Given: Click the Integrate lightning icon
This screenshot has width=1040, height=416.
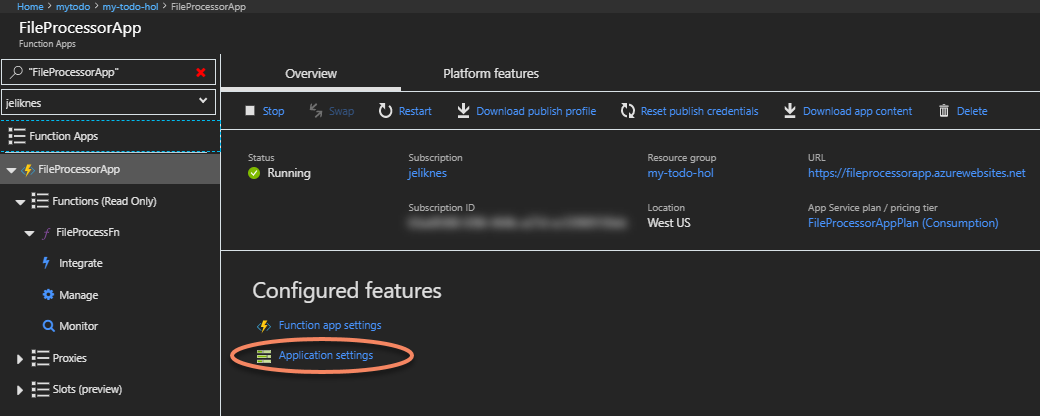Looking at the screenshot, I should coord(46,263).
